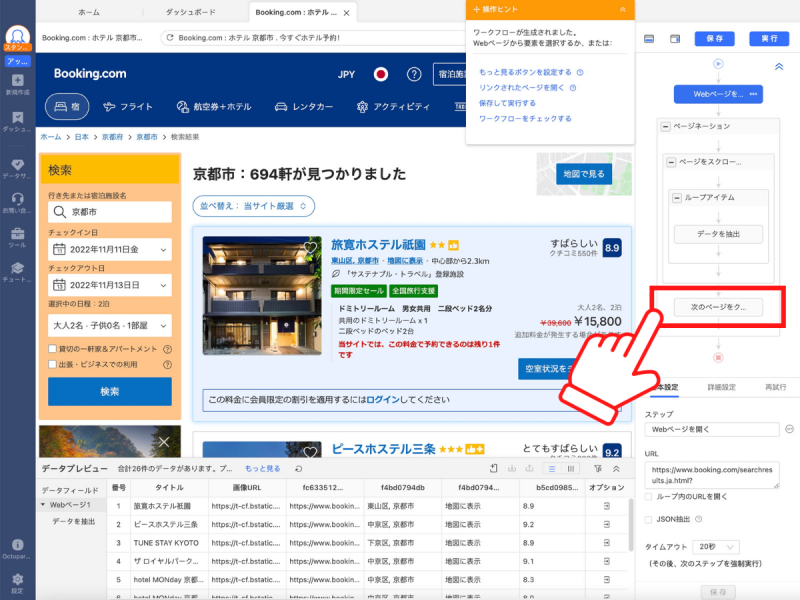The image size is (800, 600).
Task: Open the ツール briefcase icon in sidebar
Action: point(17,234)
